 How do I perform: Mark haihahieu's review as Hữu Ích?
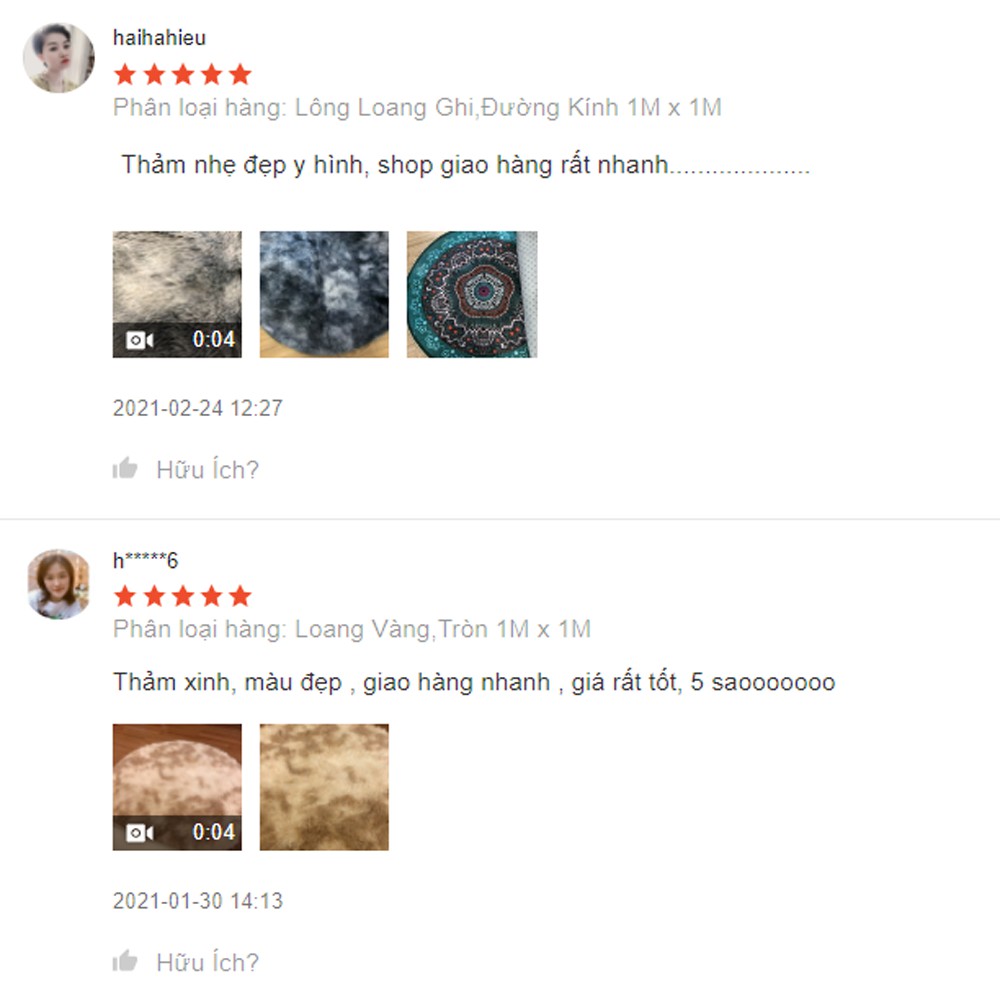coord(208,470)
